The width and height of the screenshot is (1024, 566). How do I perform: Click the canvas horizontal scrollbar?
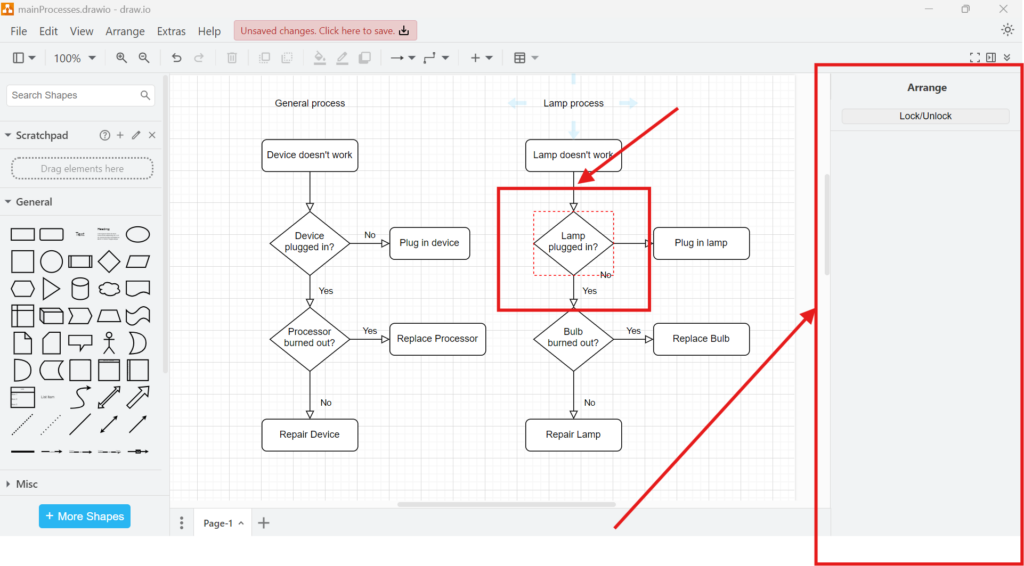[507, 504]
